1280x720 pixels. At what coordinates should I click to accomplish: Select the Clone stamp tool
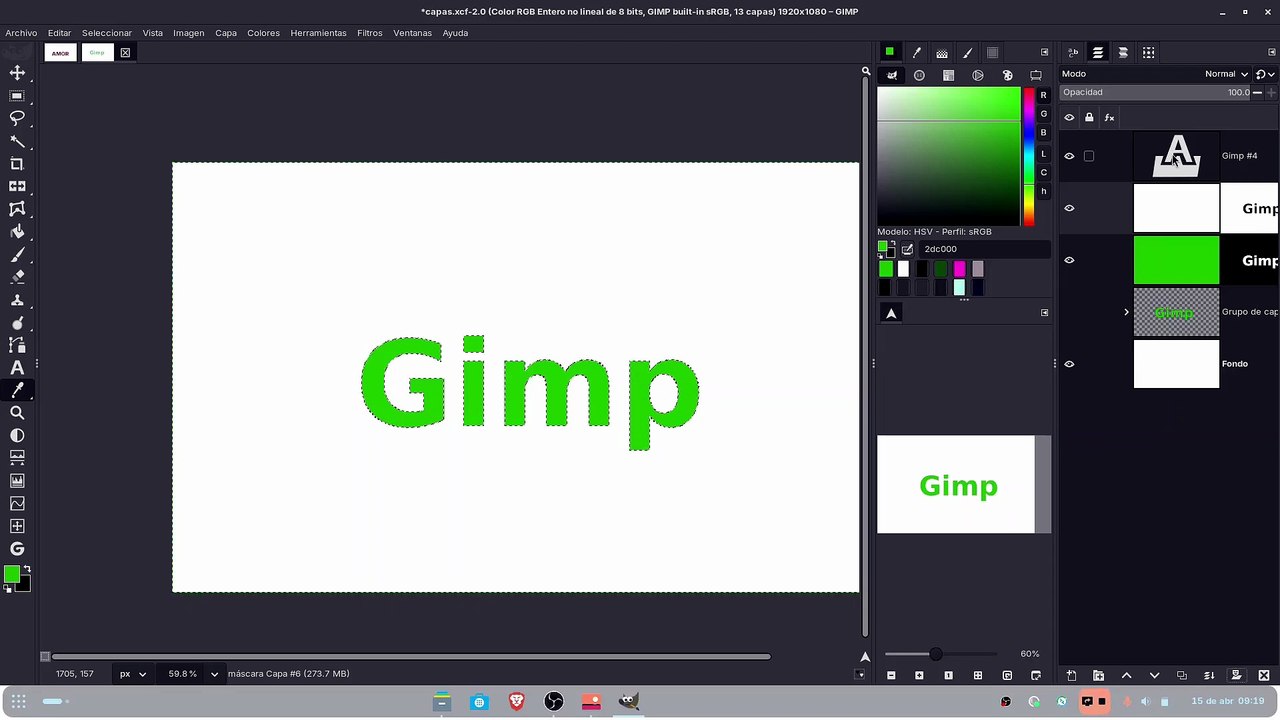[x=17, y=300]
